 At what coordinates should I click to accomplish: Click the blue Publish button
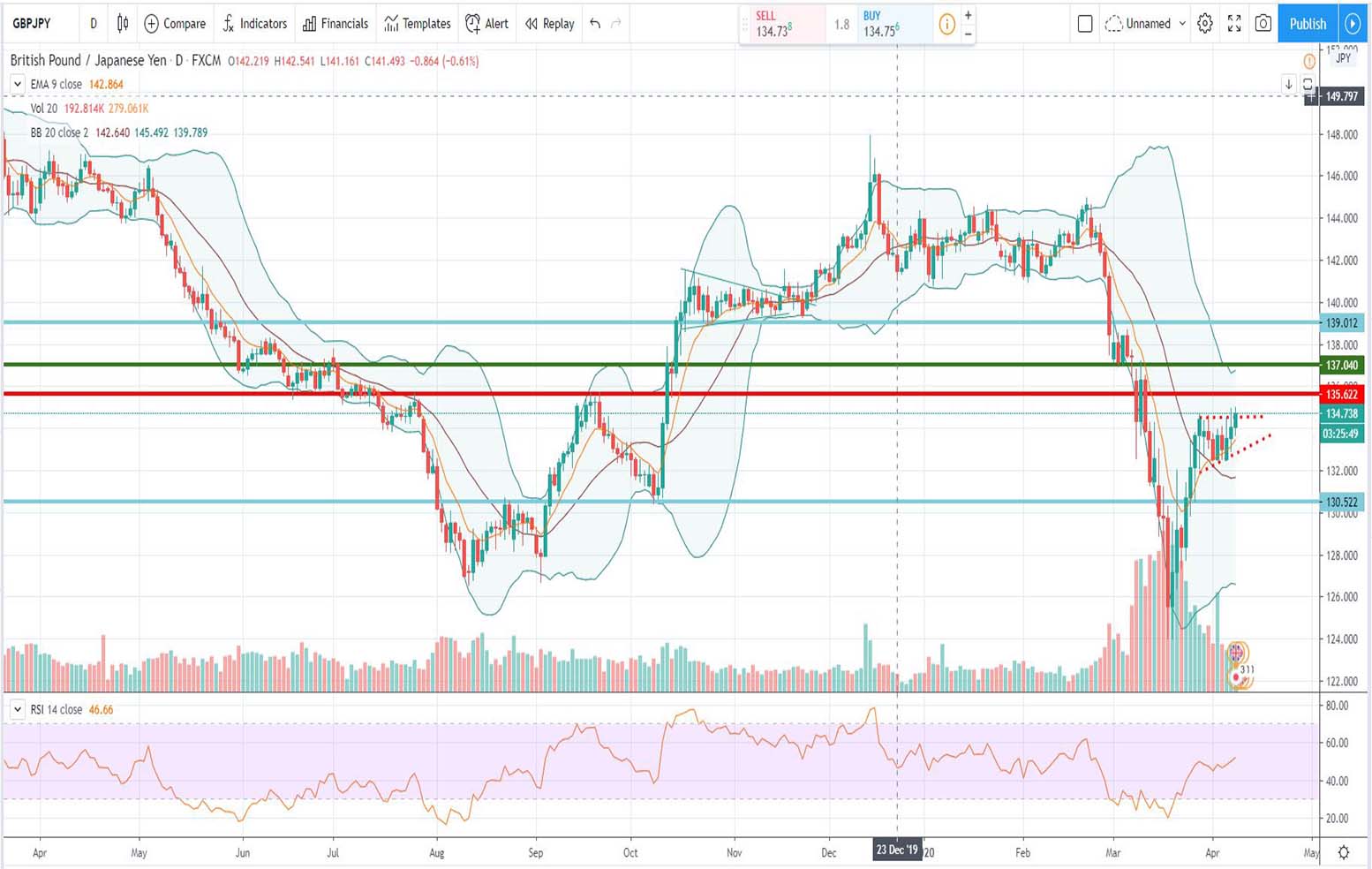tap(1307, 24)
